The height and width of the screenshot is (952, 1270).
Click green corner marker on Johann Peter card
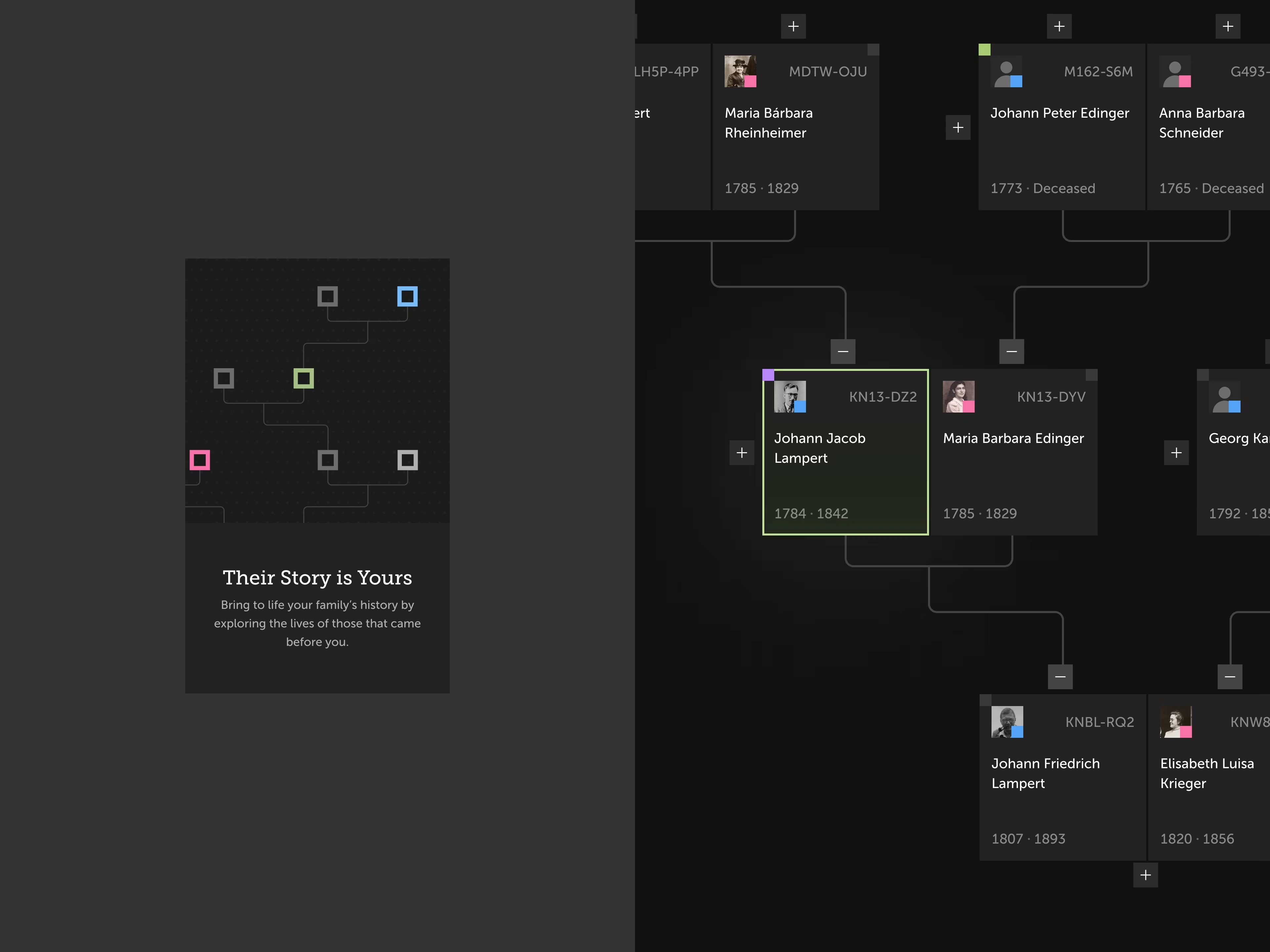tap(984, 50)
